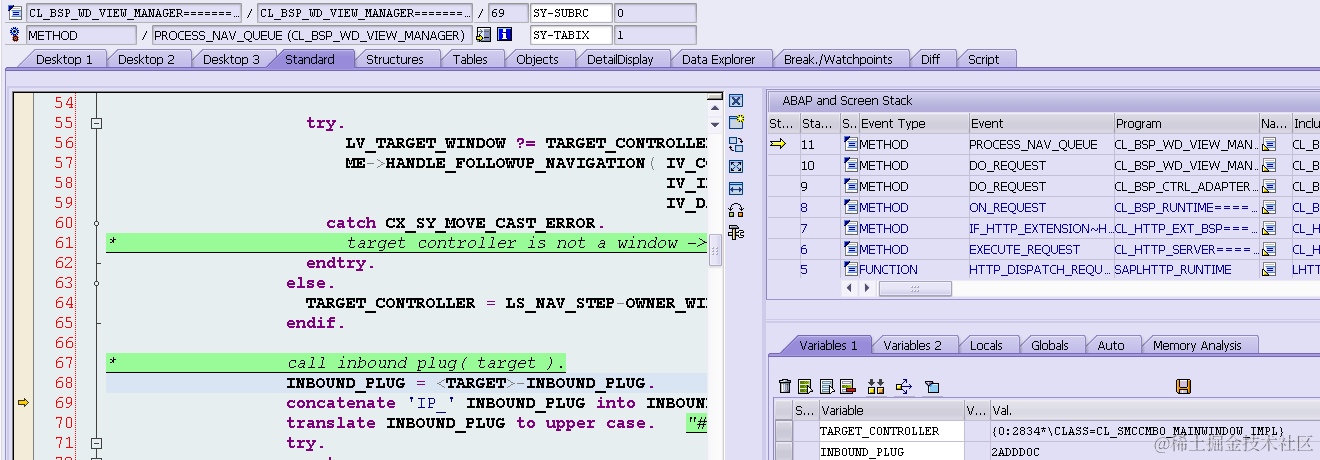1320x460 pixels.
Task: Click the close tool icon beside code editor
Action: tap(736, 101)
